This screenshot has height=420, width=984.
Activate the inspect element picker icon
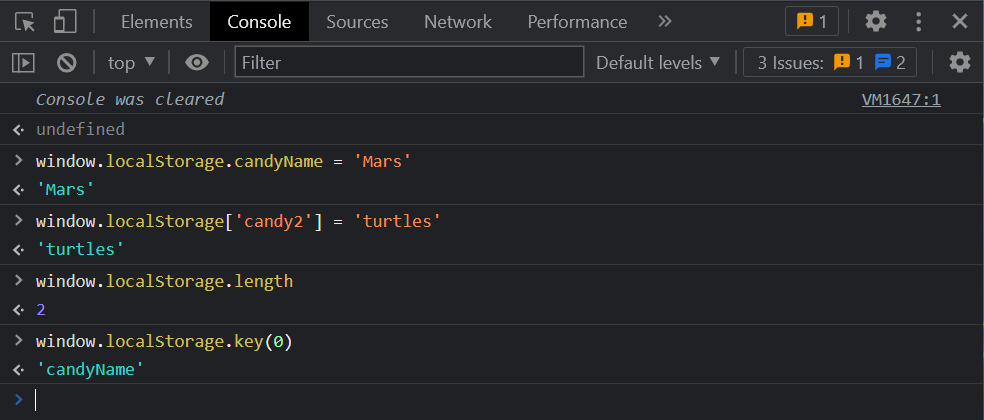tap(25, 22)
